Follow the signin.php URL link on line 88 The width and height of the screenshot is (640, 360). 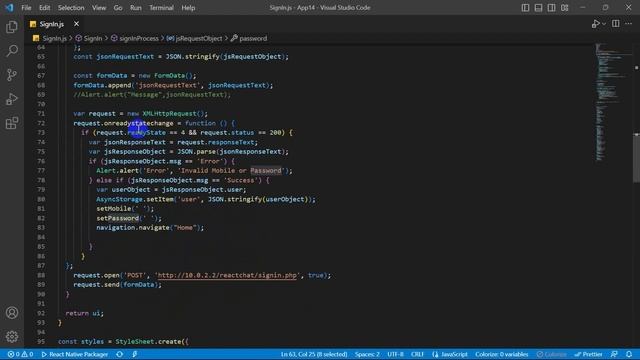click(227, 276)
